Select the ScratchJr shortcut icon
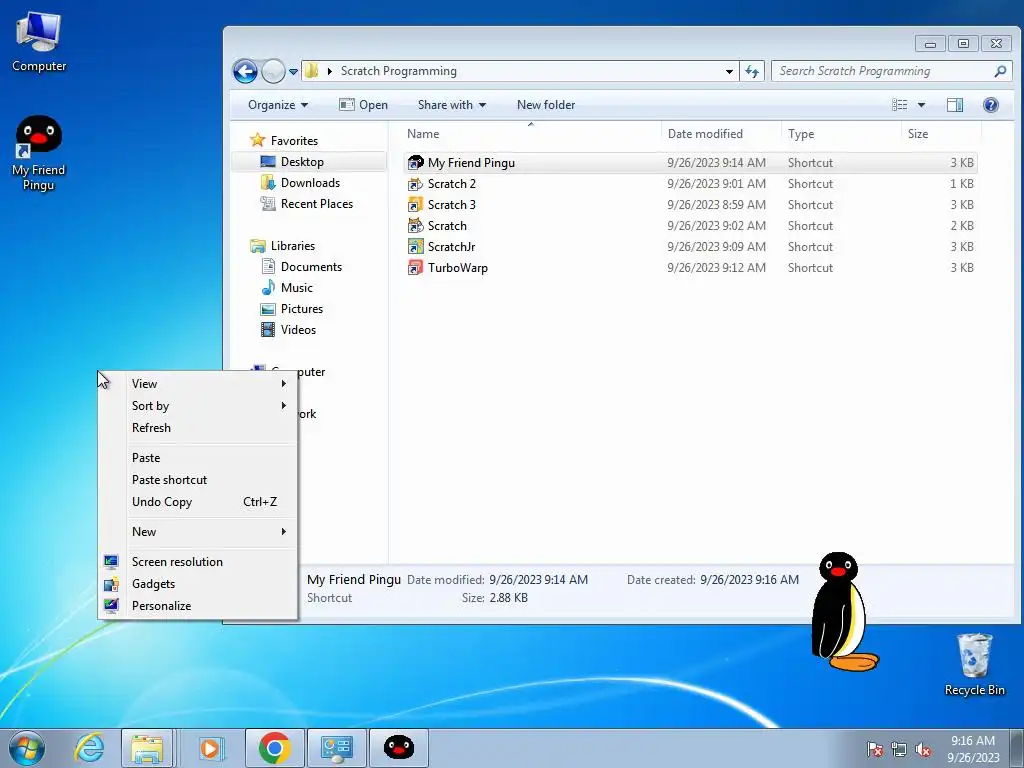The height and width of the screenshot is (768, 1024). (415, 246)
